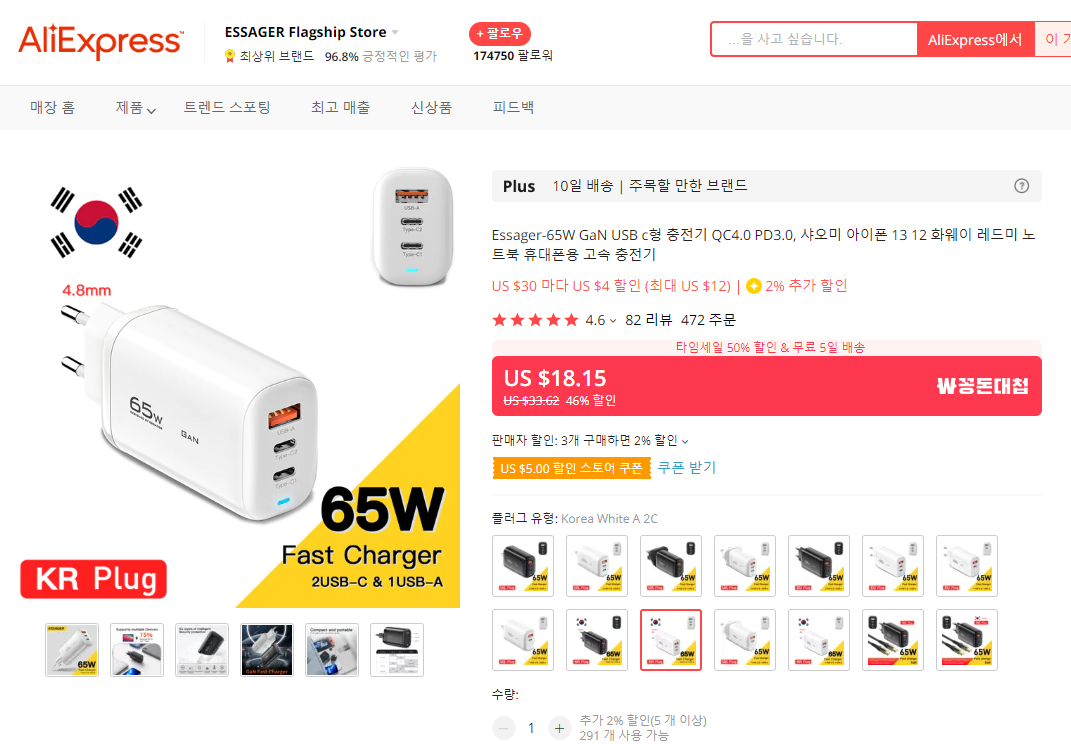Search using the AliExpress에서 button
The height and width of the screenshot is (752, 1071).
pyautogui.click(x=975, y=39)
